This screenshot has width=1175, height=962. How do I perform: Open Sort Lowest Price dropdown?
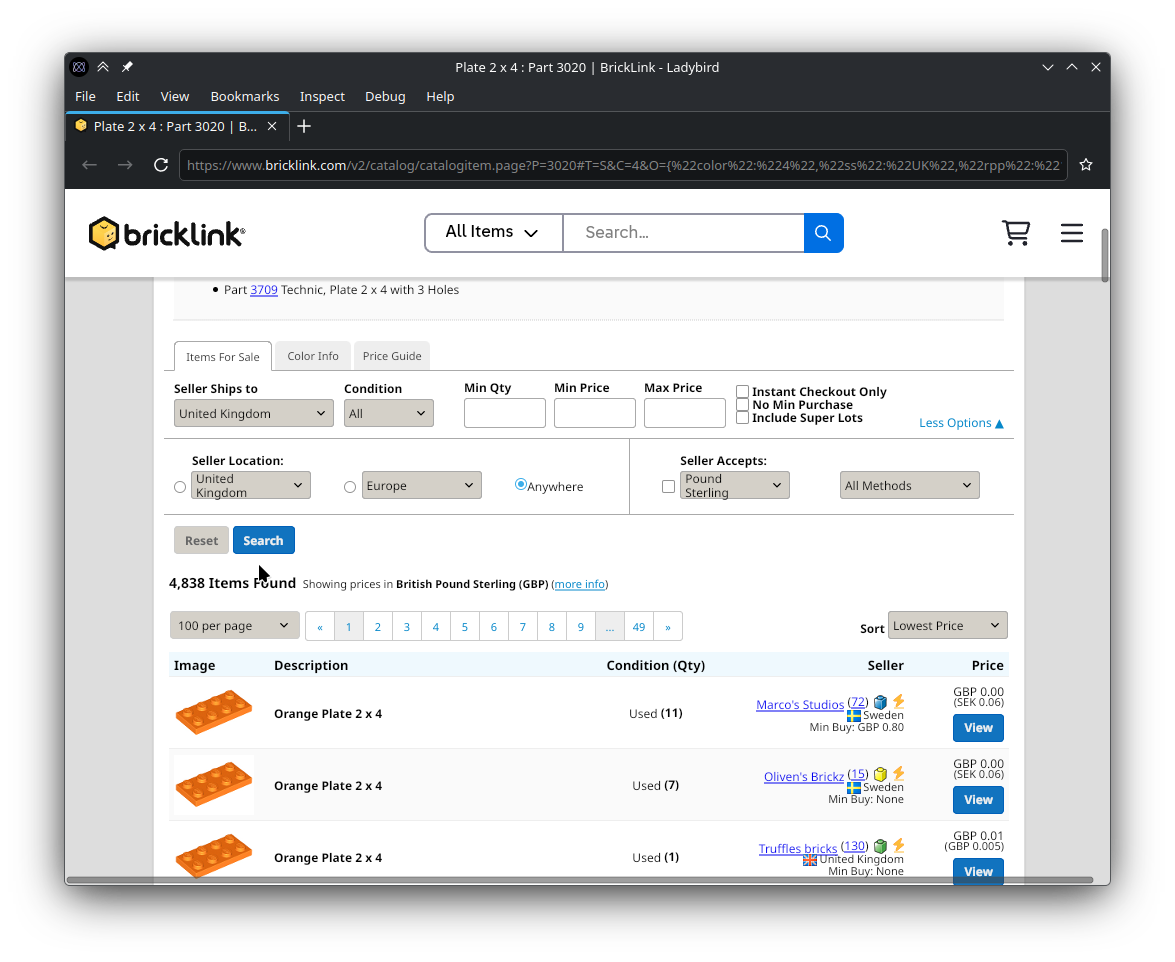[x=947, y=625]
